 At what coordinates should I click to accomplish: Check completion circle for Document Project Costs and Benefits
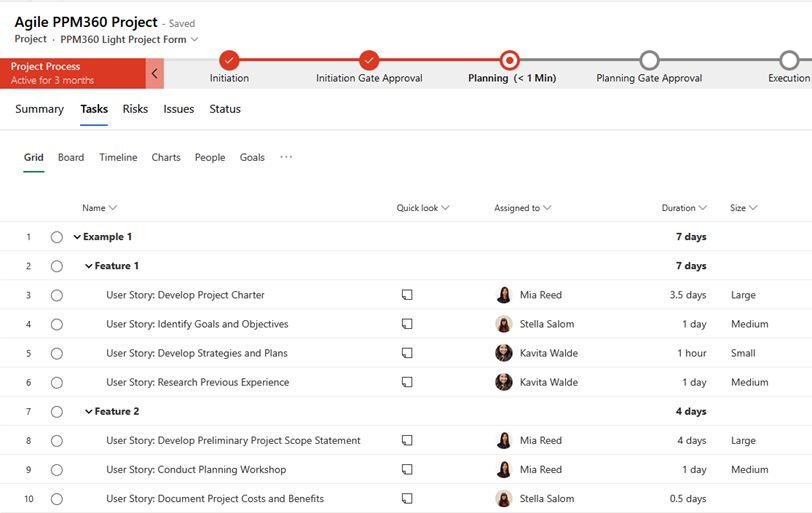coord(57,499)
